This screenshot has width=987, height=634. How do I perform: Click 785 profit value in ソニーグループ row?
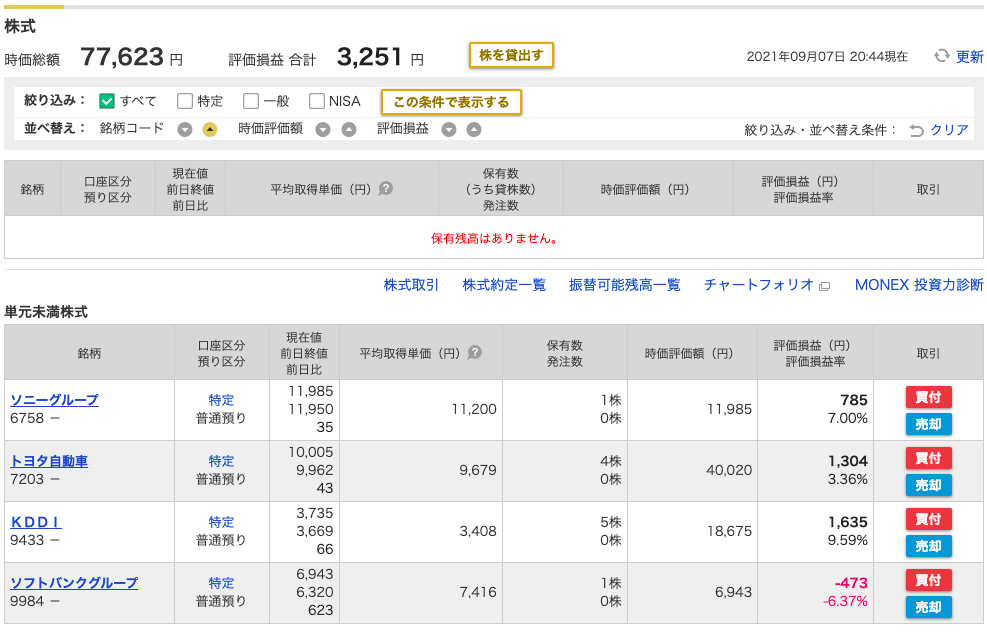tap(854, 400)
